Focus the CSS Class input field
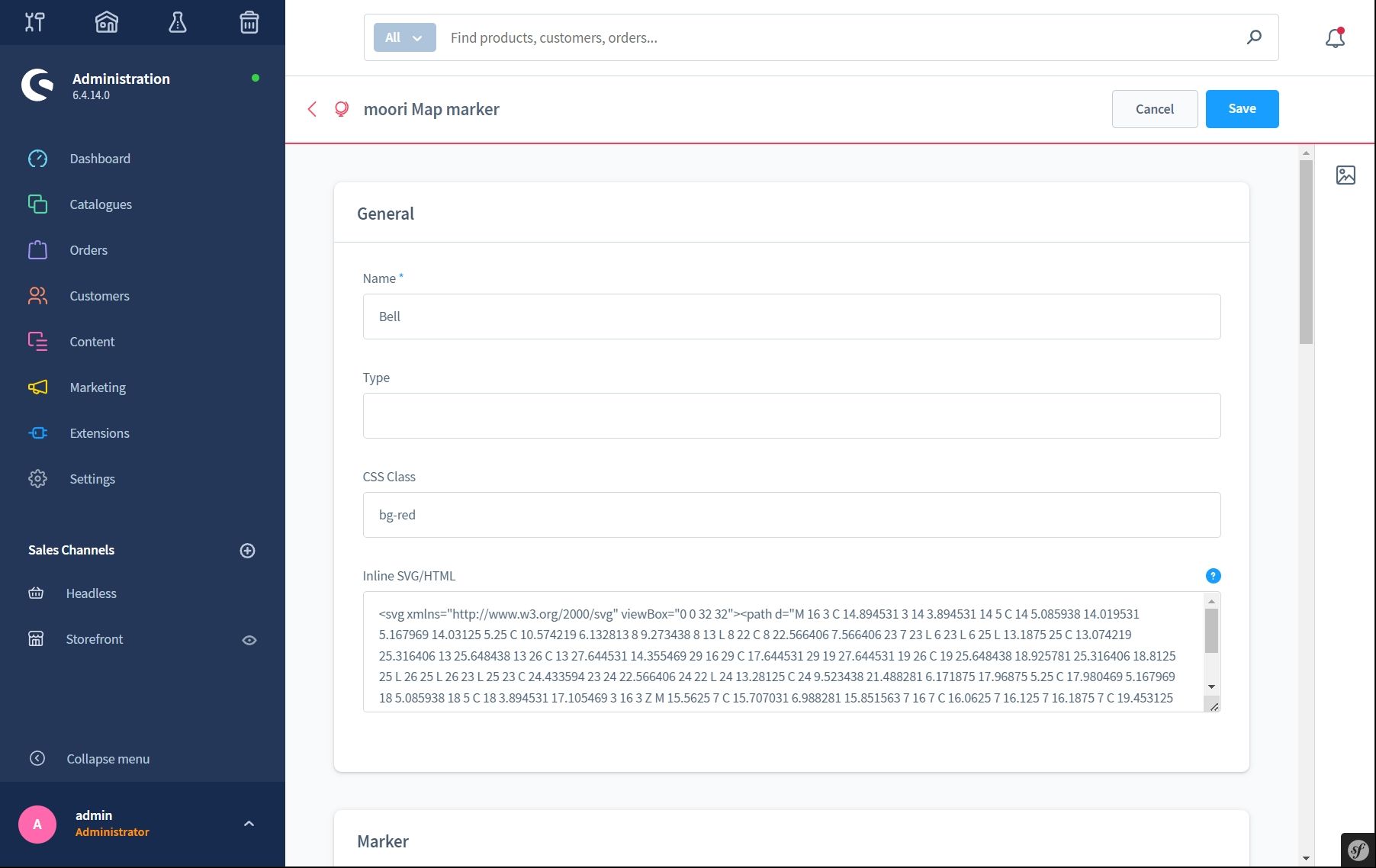The width and height of the screenshot is (1376, 868). click(791, 515)
